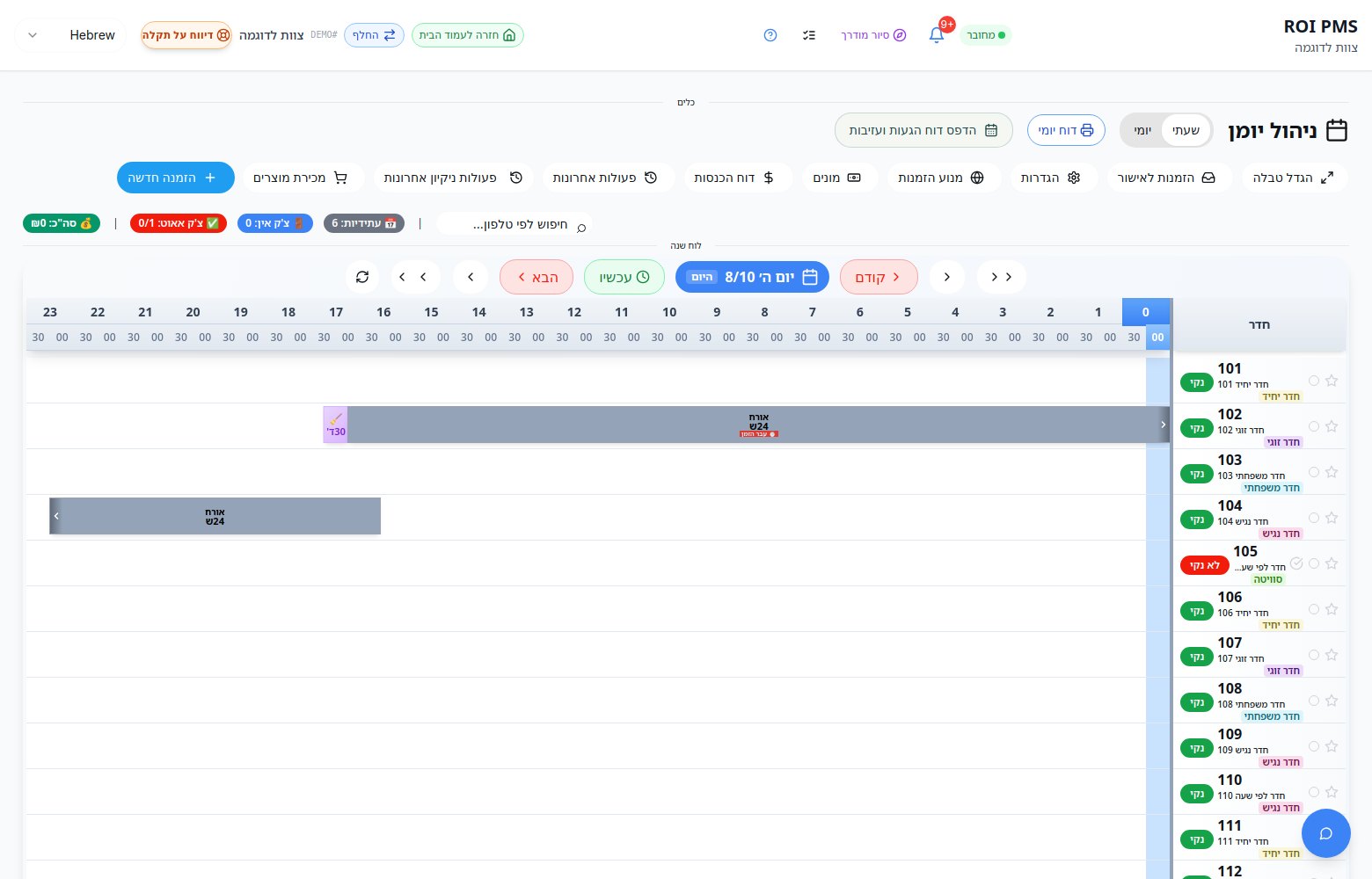This screenshot has height=879, width=1372.
Task: Click the refresh calendar icon
Action: (x=362, y=277)
